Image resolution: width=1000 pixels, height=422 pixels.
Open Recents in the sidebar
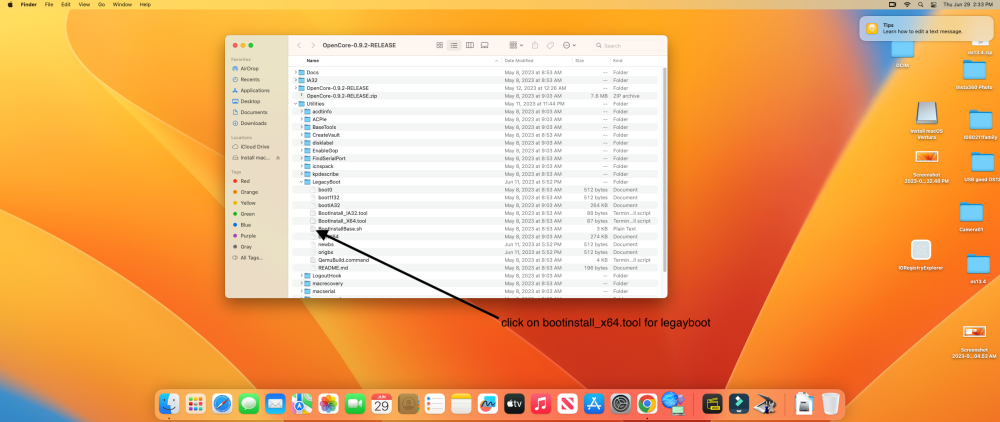point(246,79)
